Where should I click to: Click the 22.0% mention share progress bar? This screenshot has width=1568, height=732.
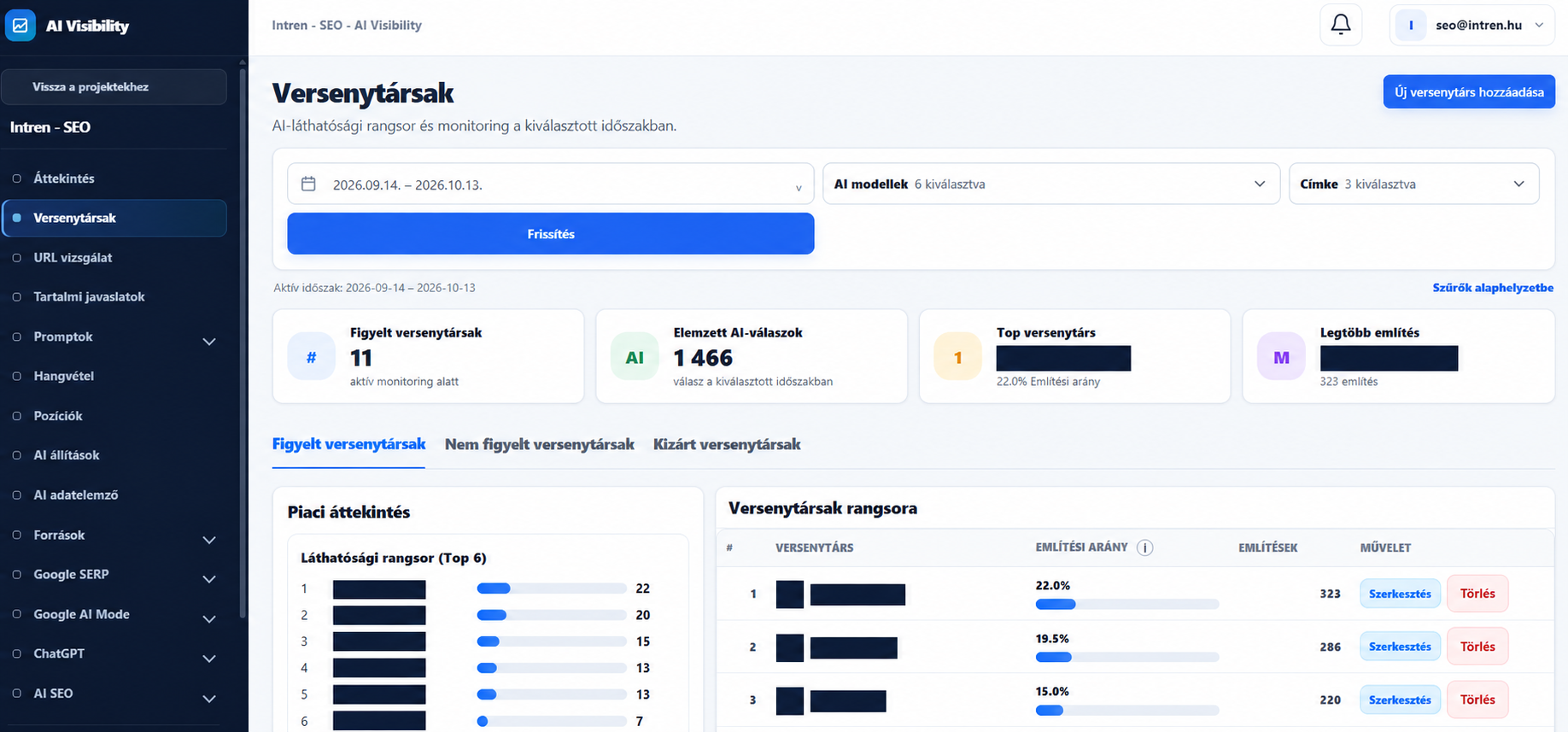click(x=1127, y=604)
